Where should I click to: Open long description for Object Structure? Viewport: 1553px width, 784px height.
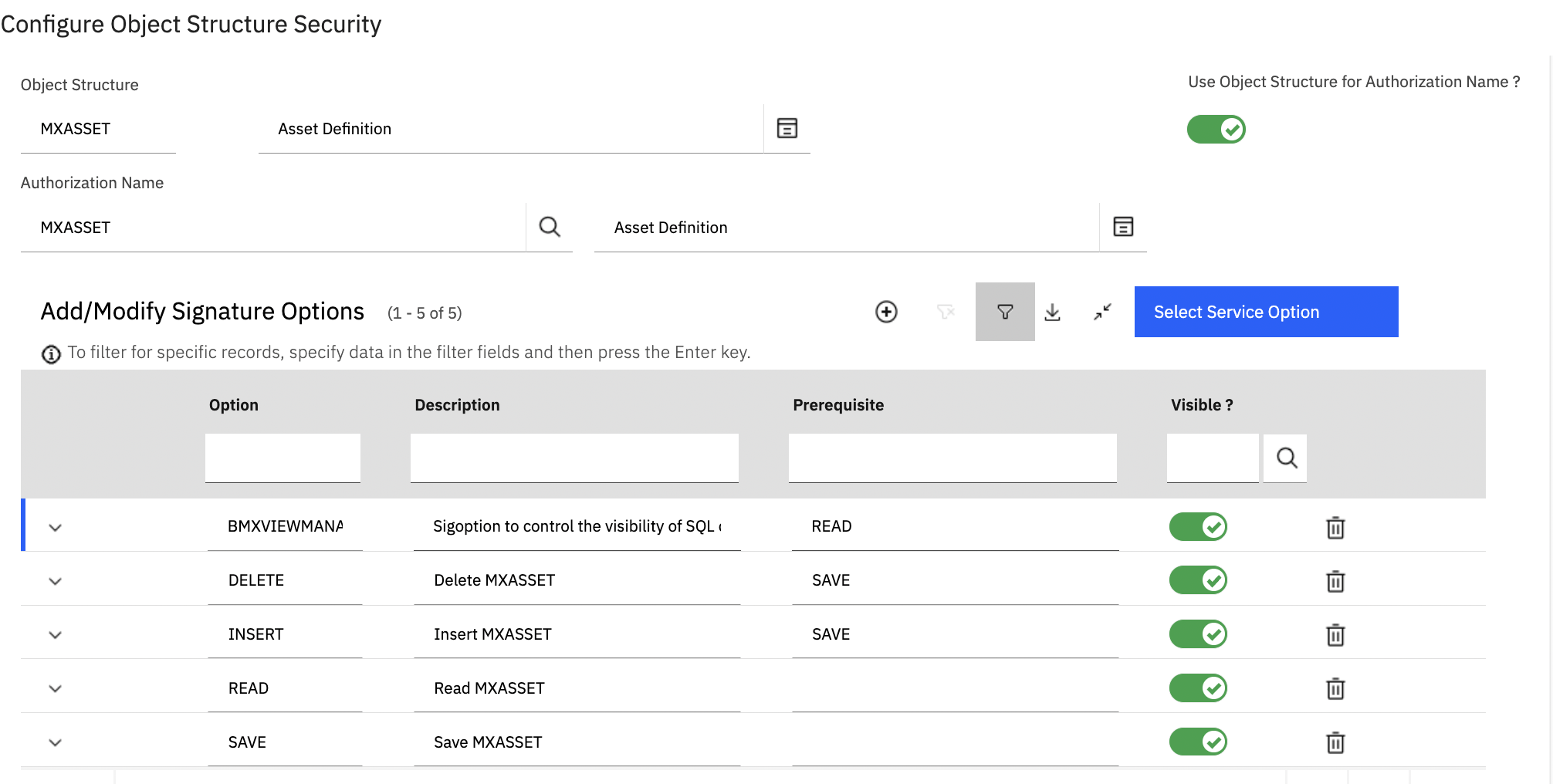pos(787,128)
